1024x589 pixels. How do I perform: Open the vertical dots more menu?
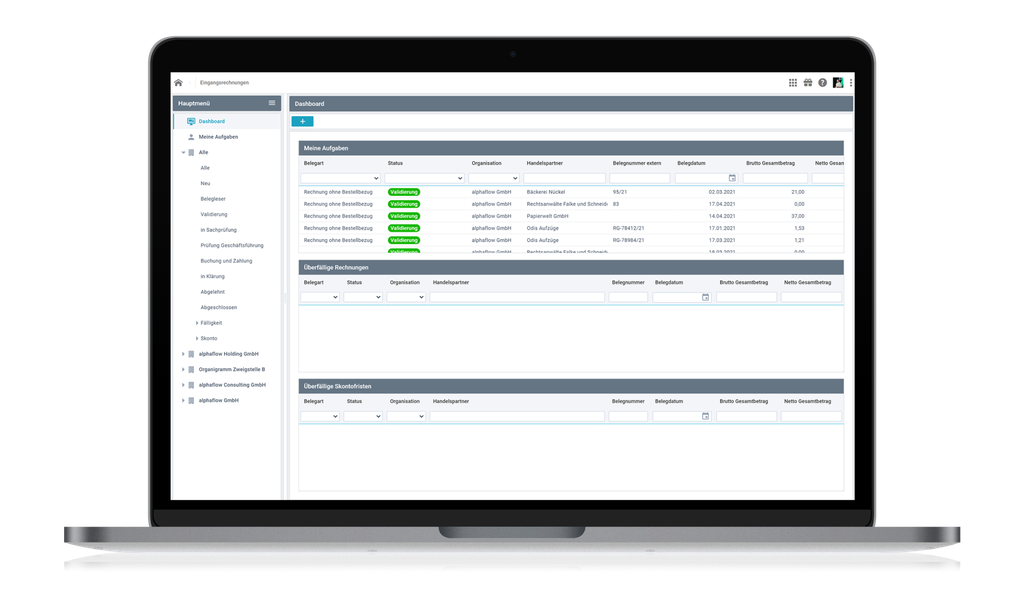(x=850, y=83)
